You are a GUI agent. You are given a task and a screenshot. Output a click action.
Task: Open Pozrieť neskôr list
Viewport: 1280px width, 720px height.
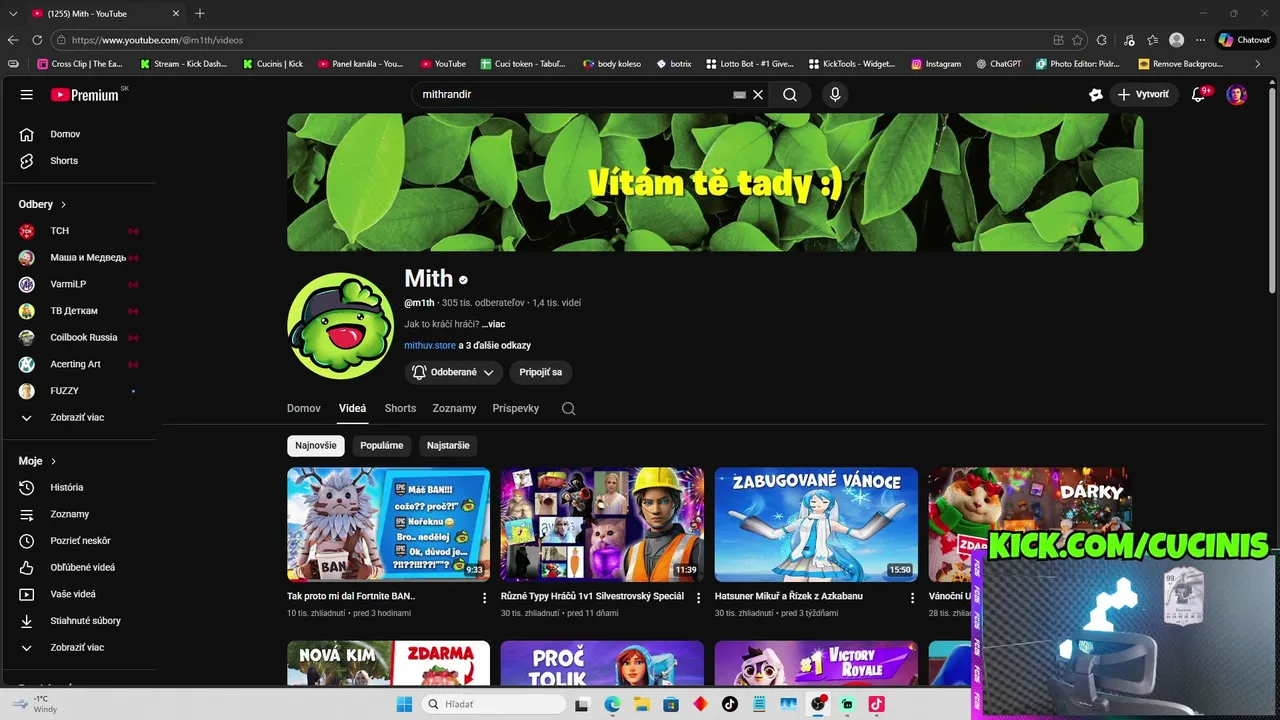click(80, 541)
